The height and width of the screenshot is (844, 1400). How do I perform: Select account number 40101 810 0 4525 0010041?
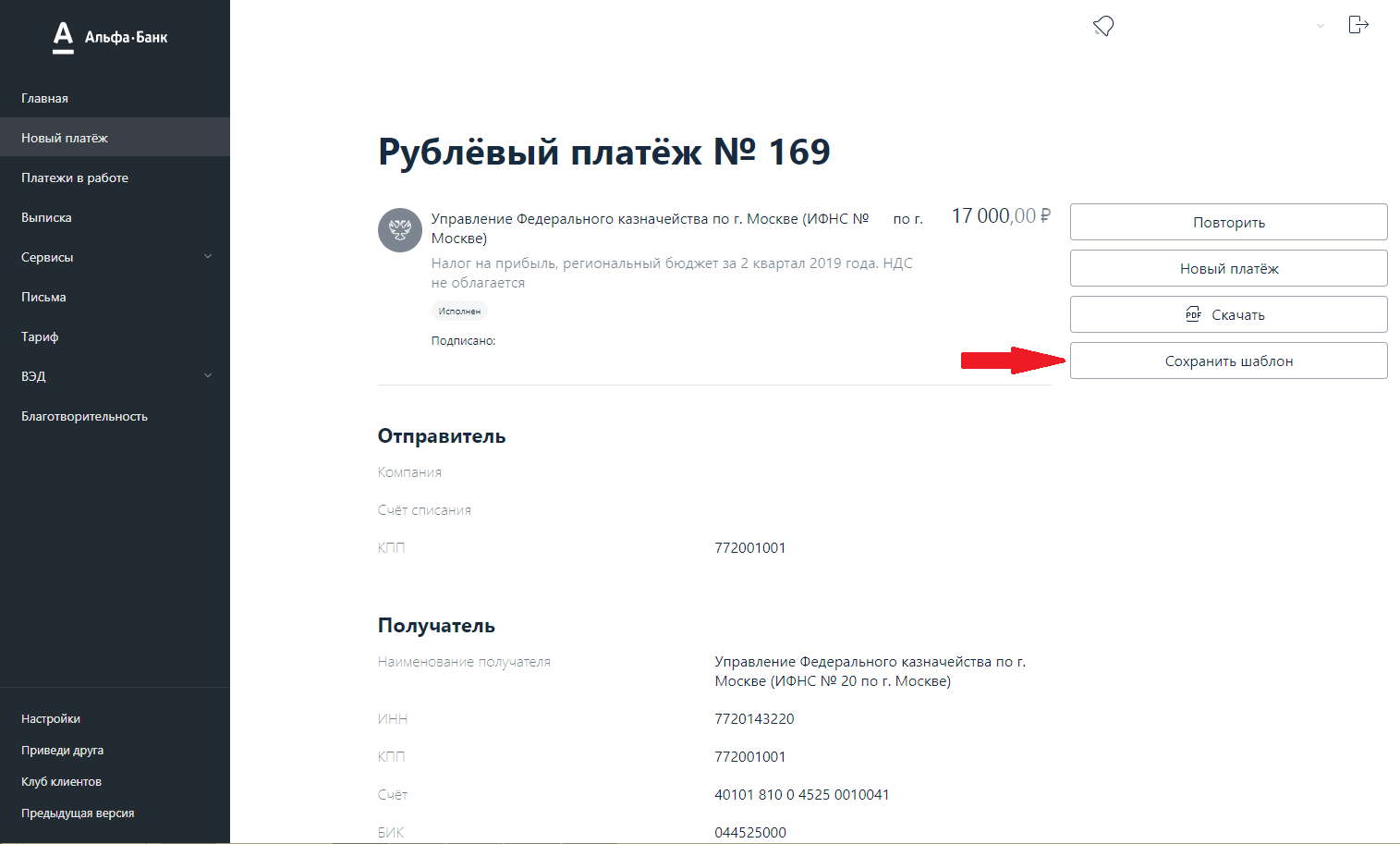coord(802,794)
